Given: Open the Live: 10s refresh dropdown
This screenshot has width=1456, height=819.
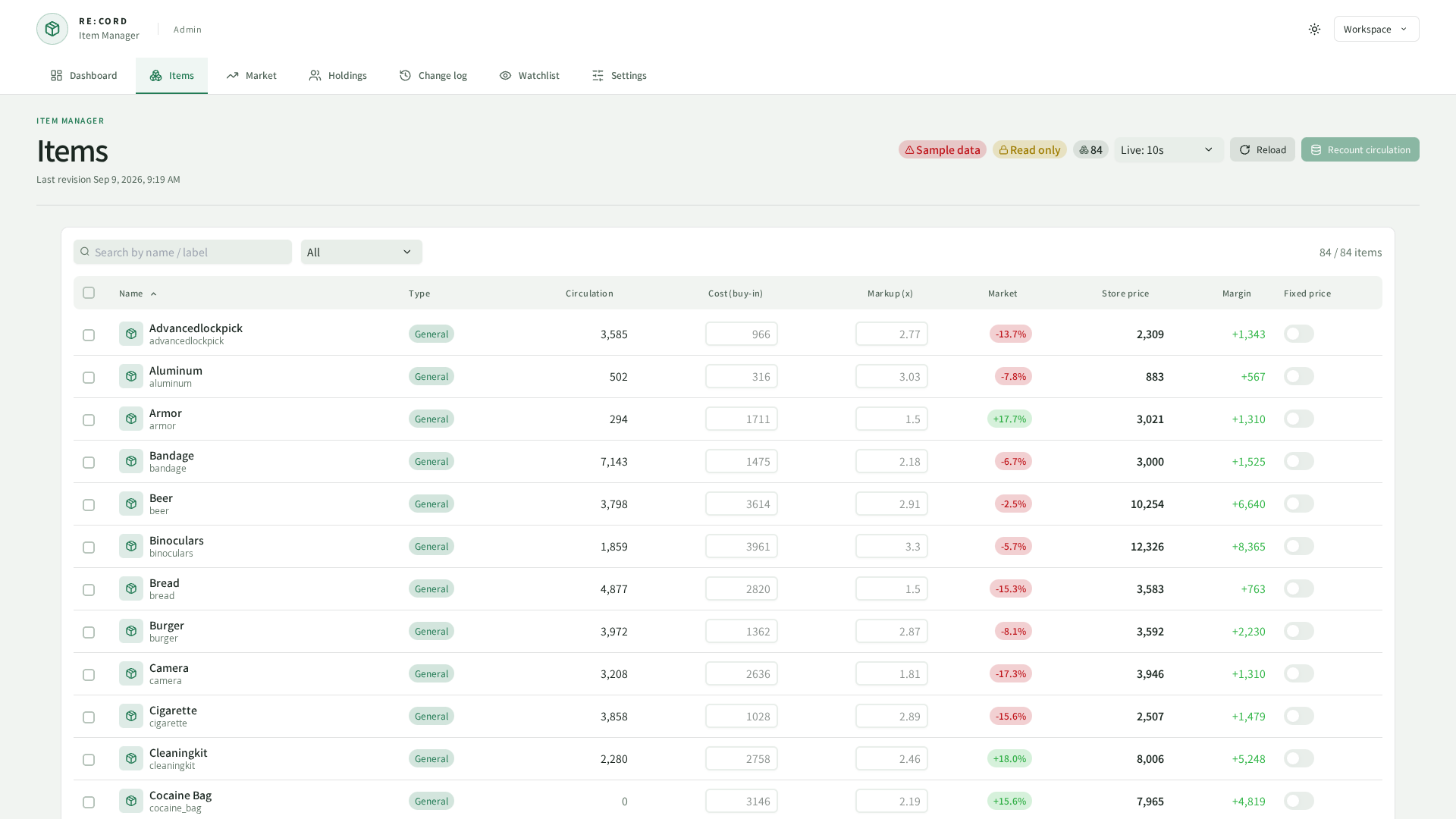Looking at the screenshot, I should point(1169,149).
